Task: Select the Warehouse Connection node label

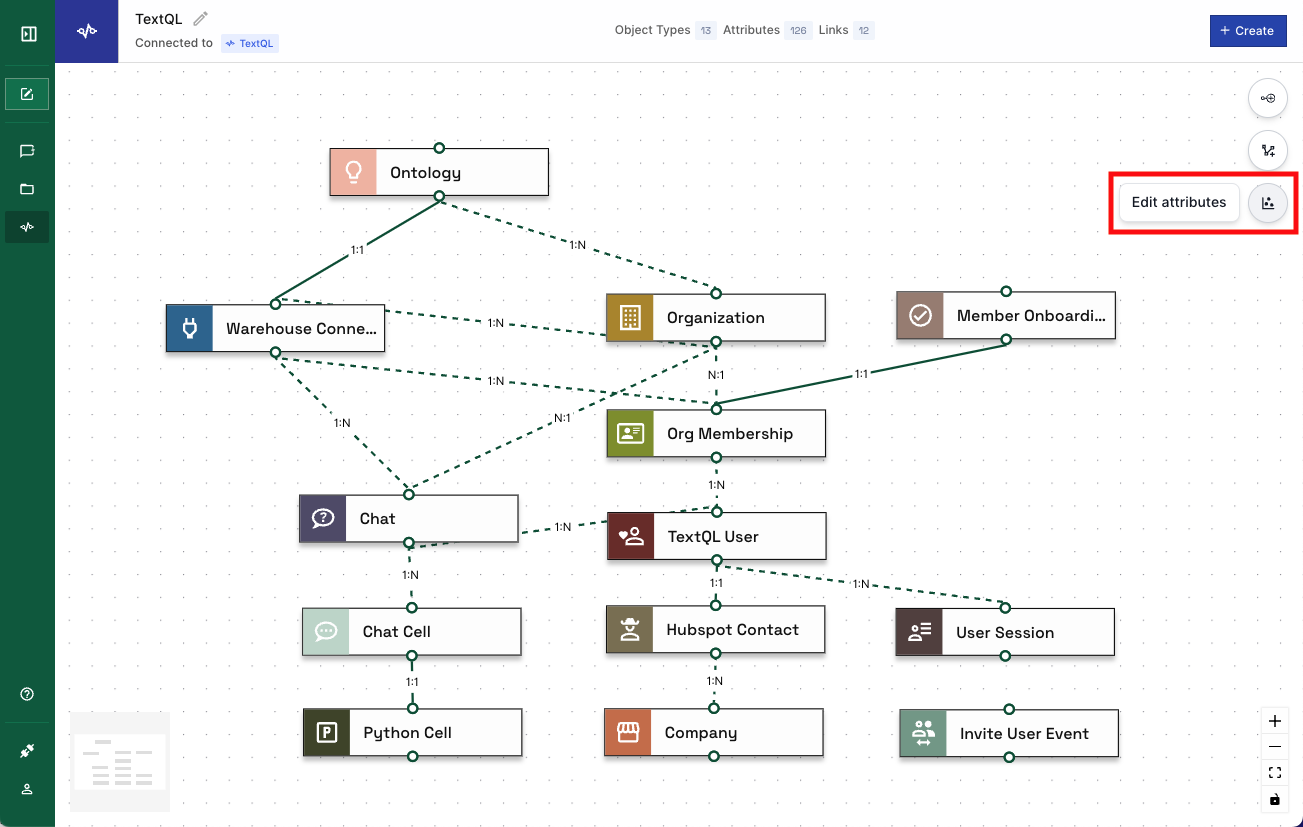Action: [301, 328]
